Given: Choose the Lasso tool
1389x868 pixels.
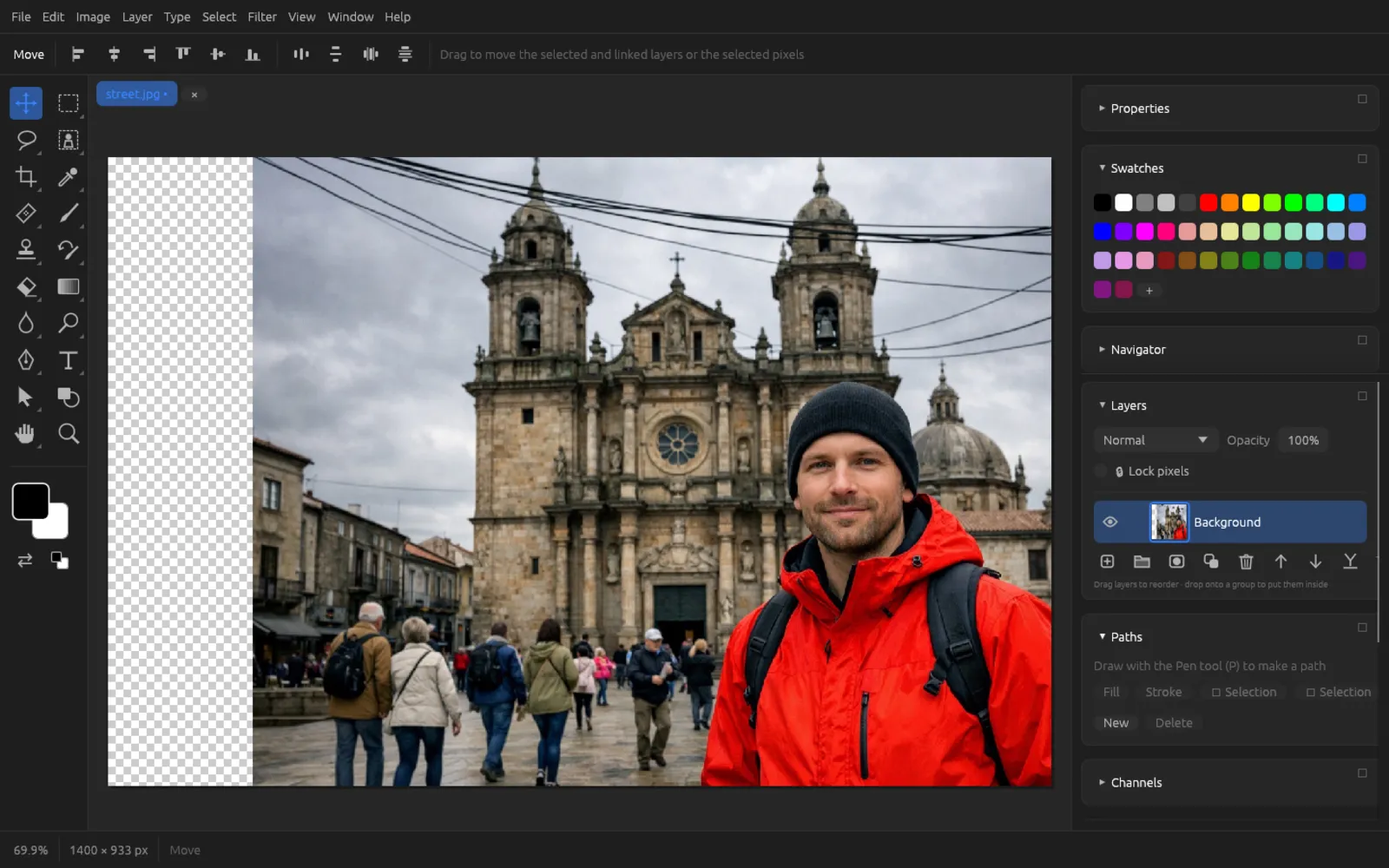Looking at the screenshot, I should [26, 140].
